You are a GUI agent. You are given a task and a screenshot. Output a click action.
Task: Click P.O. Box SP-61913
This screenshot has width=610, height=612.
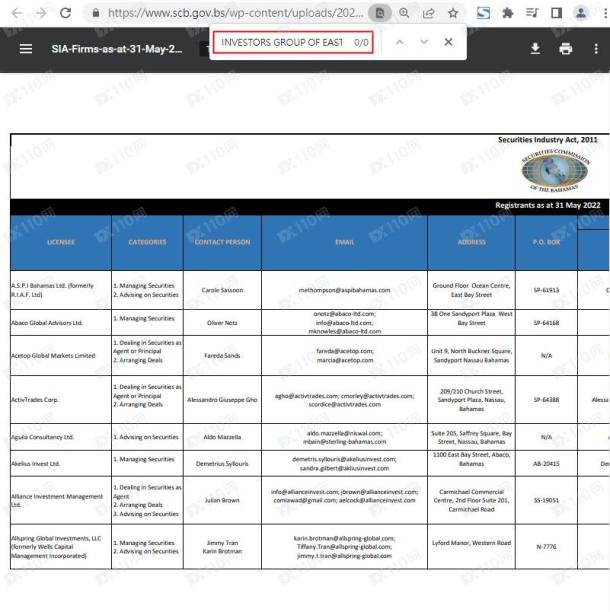tap(546, 290)
